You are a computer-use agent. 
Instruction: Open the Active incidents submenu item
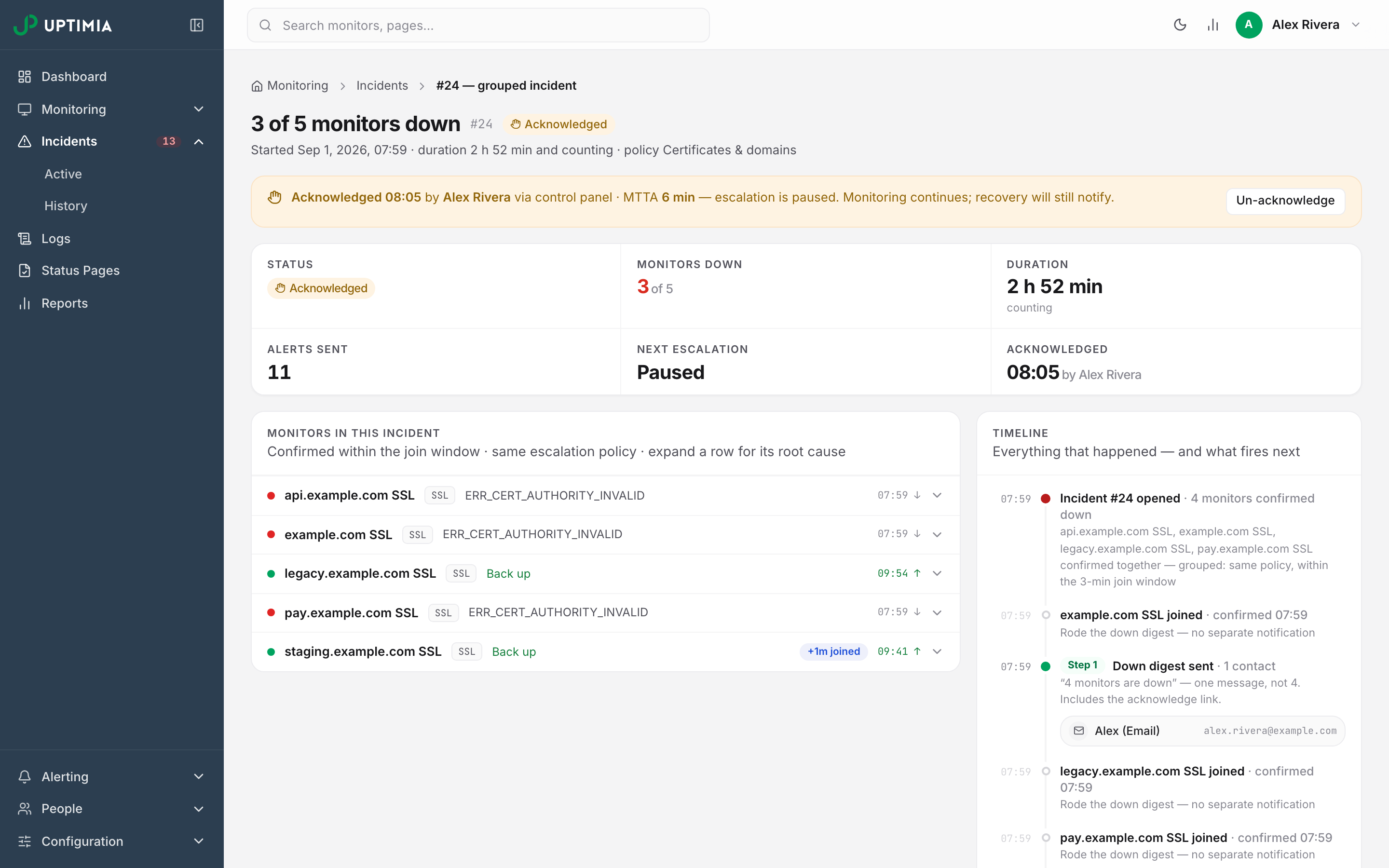coord(63,174)
